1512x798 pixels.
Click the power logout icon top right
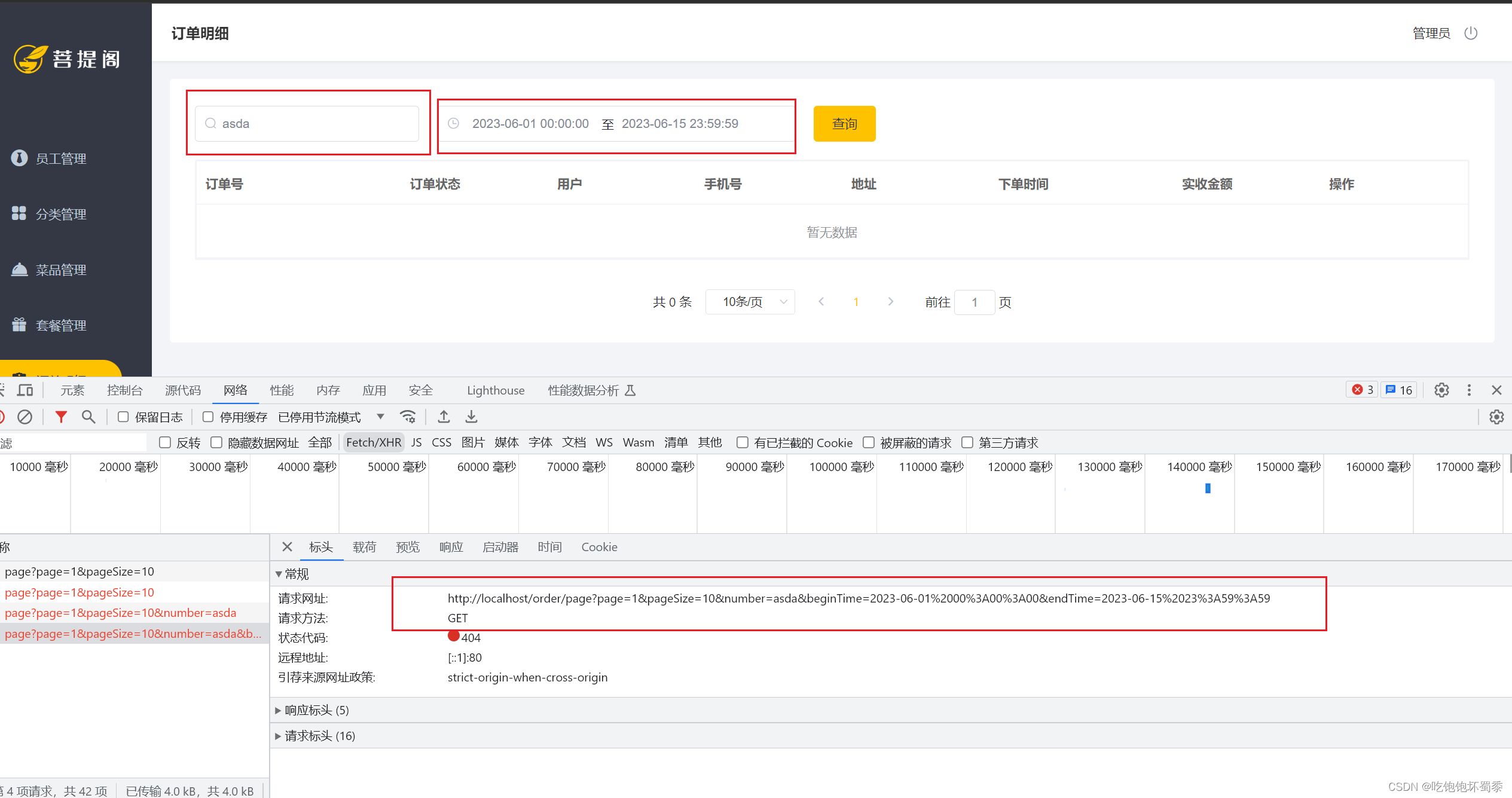tap(1471, 33)
